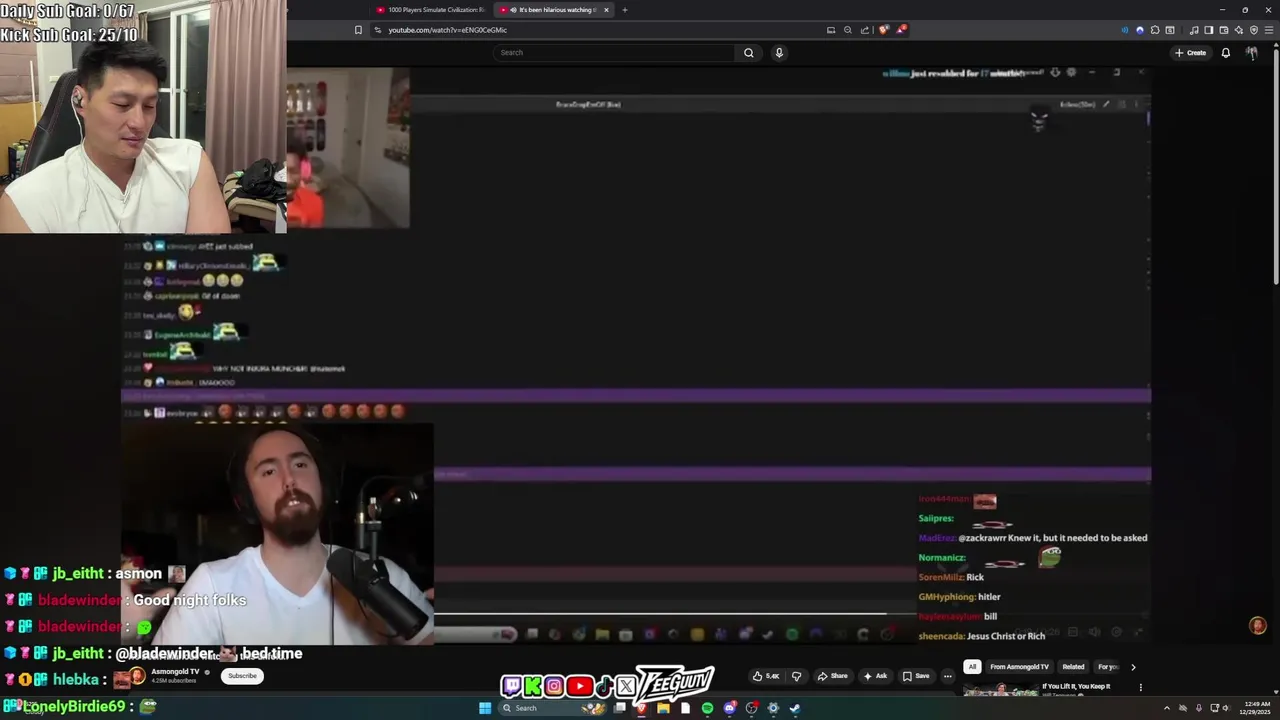Click If You Lift It, You Keep It title
The height and width of the screenshot is (720, 1280).
pyautogui.click(x=1076, y=687)
